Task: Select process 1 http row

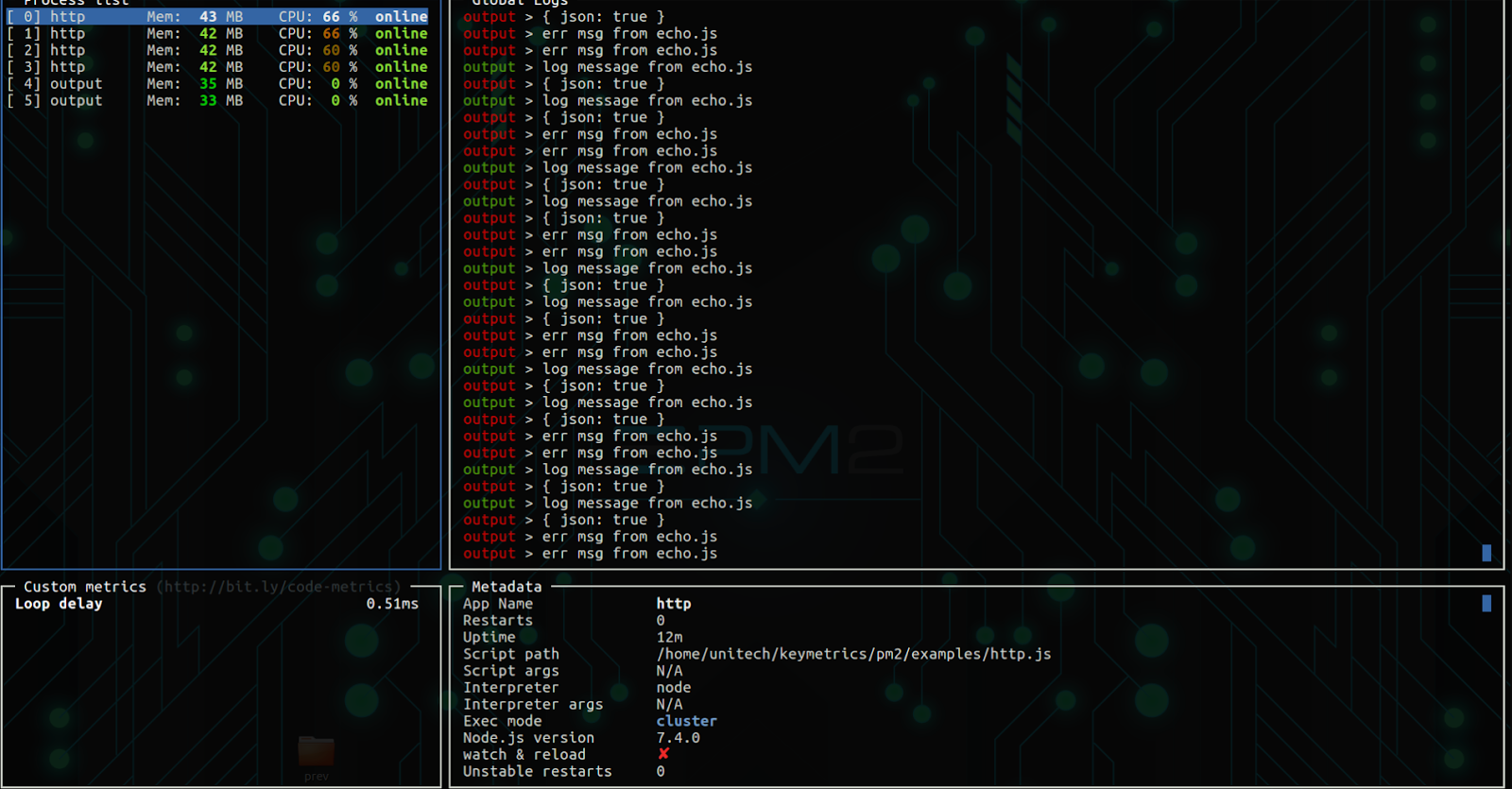Action: [x=217, y=34]
